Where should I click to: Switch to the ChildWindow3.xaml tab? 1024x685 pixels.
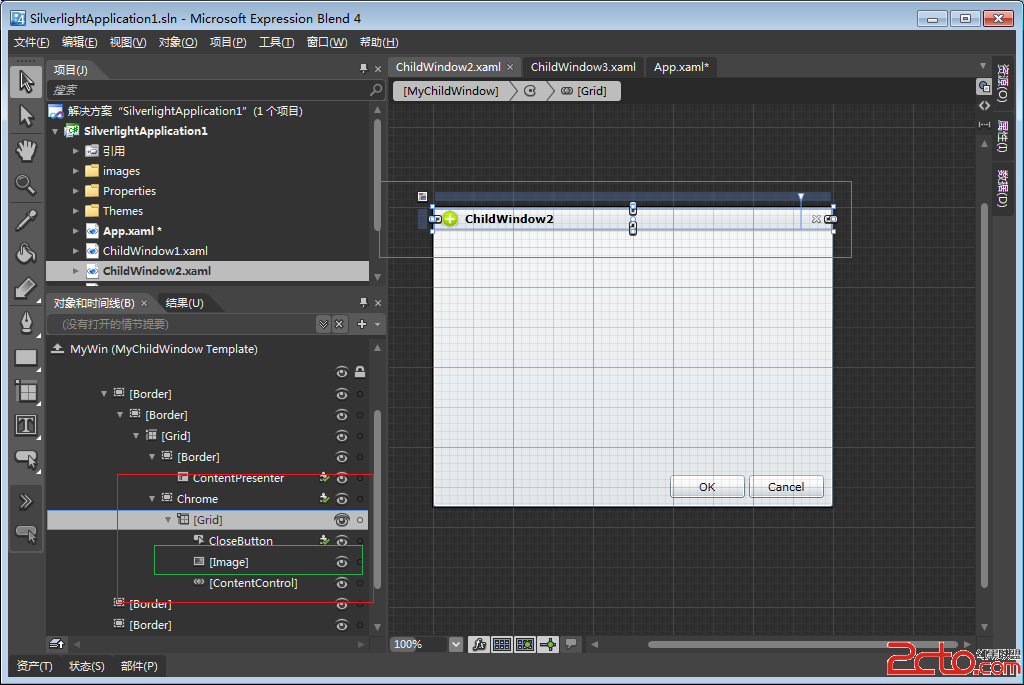583,67
